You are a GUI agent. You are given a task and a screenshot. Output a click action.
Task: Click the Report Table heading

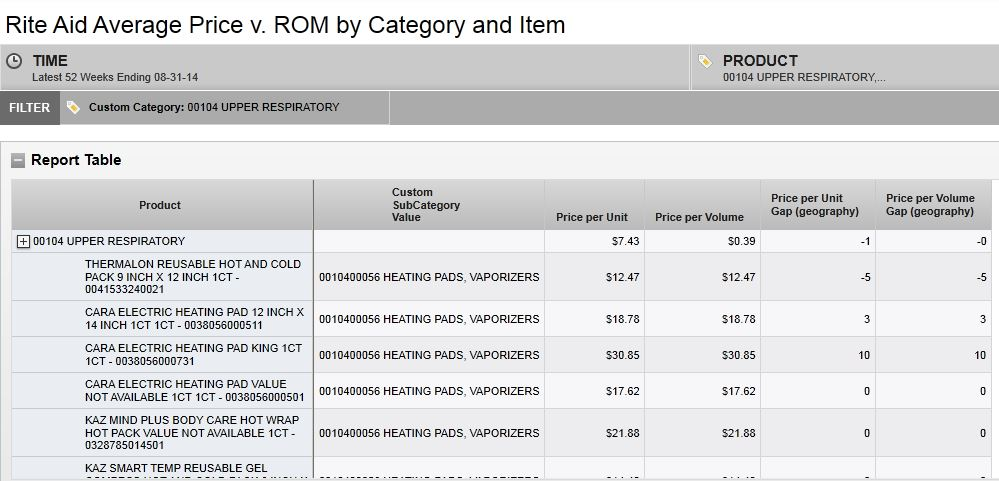76,160
